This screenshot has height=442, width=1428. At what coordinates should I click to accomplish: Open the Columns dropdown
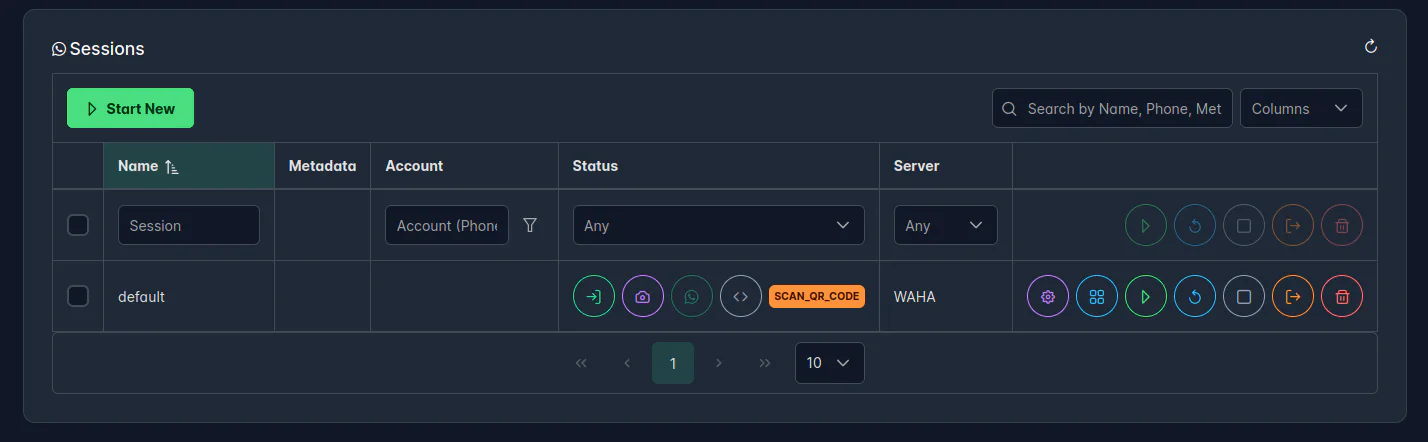point(1300,108)
